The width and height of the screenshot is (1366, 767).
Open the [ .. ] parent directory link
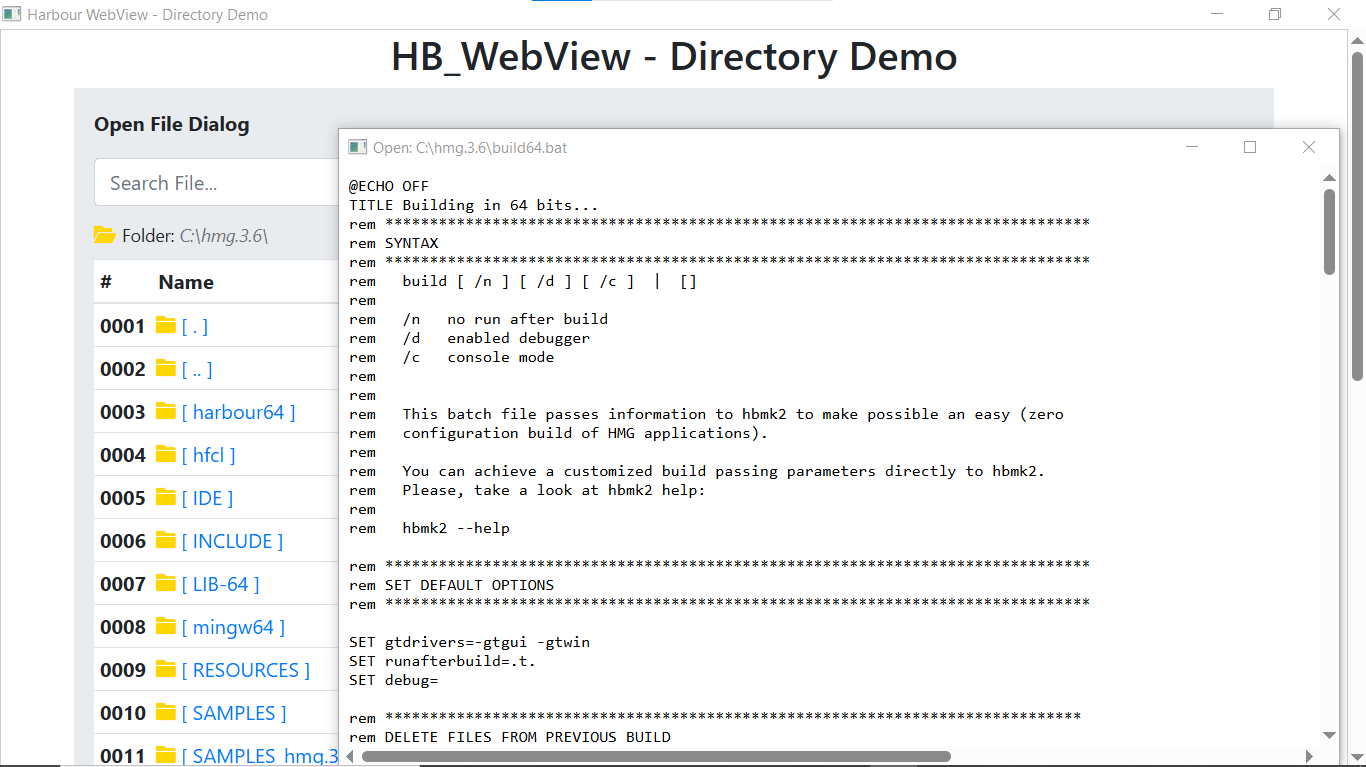[x=196, y=368]
